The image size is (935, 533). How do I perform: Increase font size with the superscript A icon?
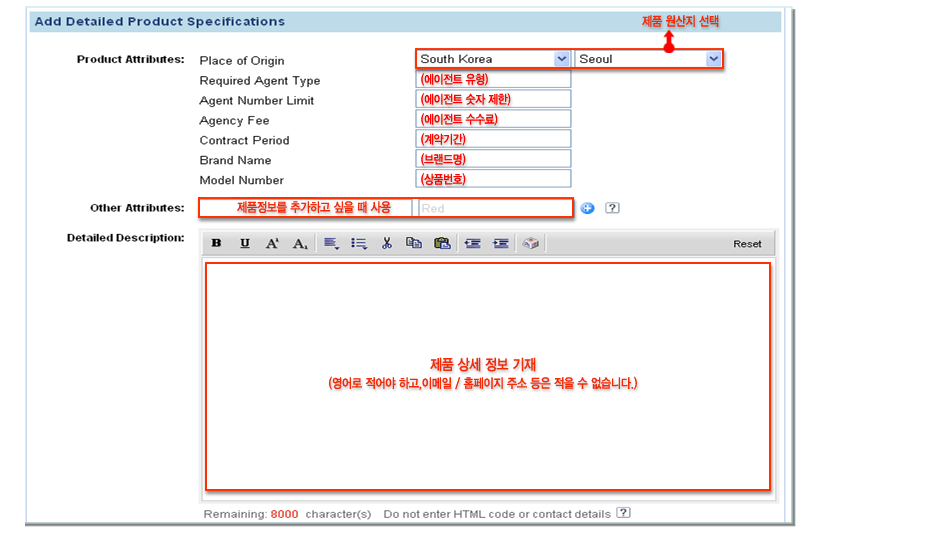(x=272, y=243)
